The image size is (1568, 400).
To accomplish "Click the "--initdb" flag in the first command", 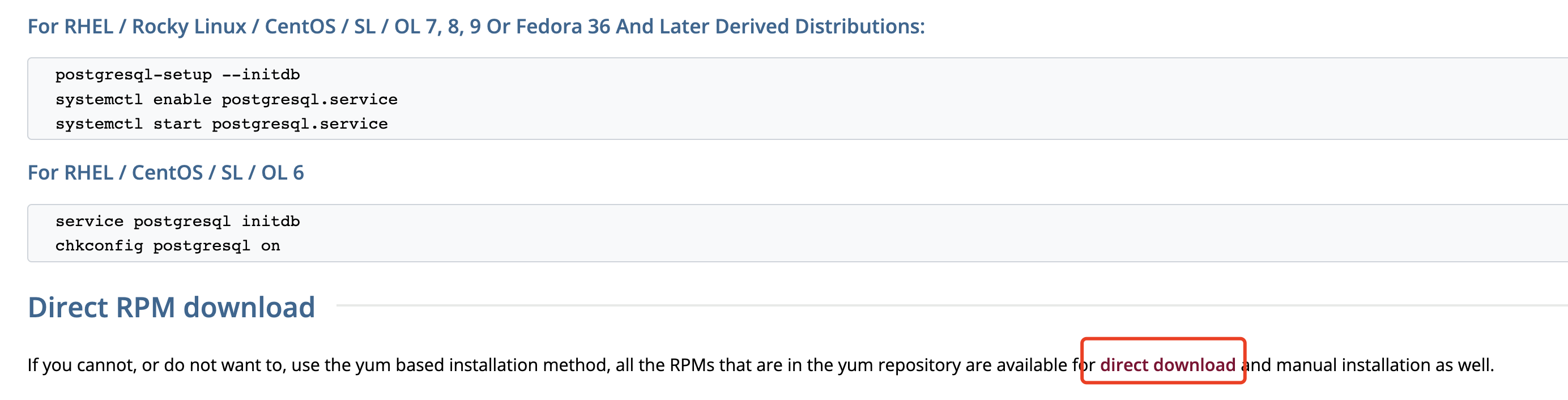I will (261, 75).
